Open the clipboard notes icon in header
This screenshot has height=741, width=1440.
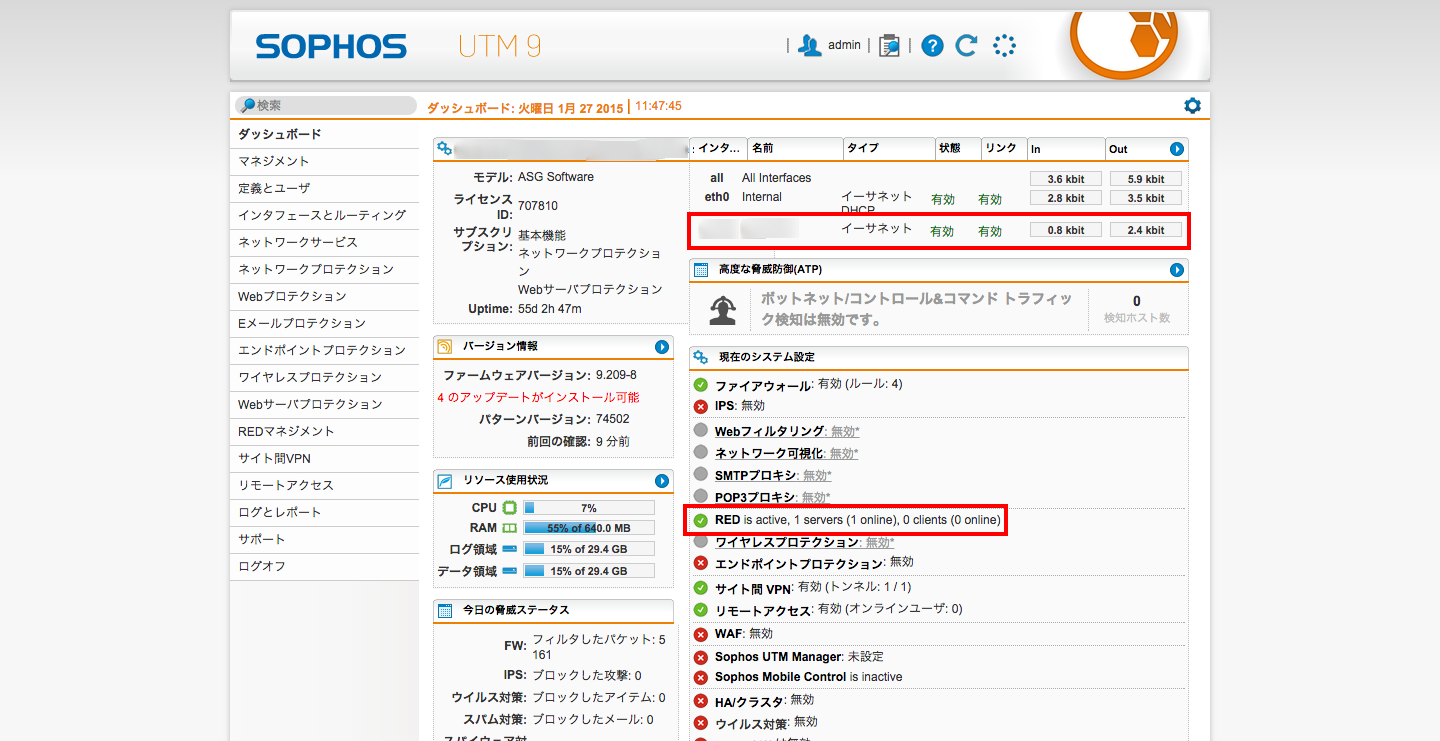pos(889,45)
